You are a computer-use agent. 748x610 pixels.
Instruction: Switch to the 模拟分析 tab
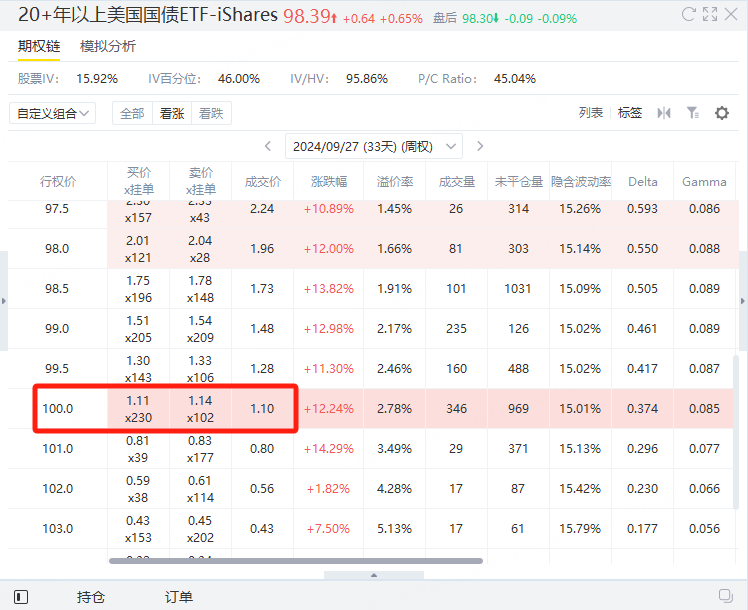pos(108,46)
